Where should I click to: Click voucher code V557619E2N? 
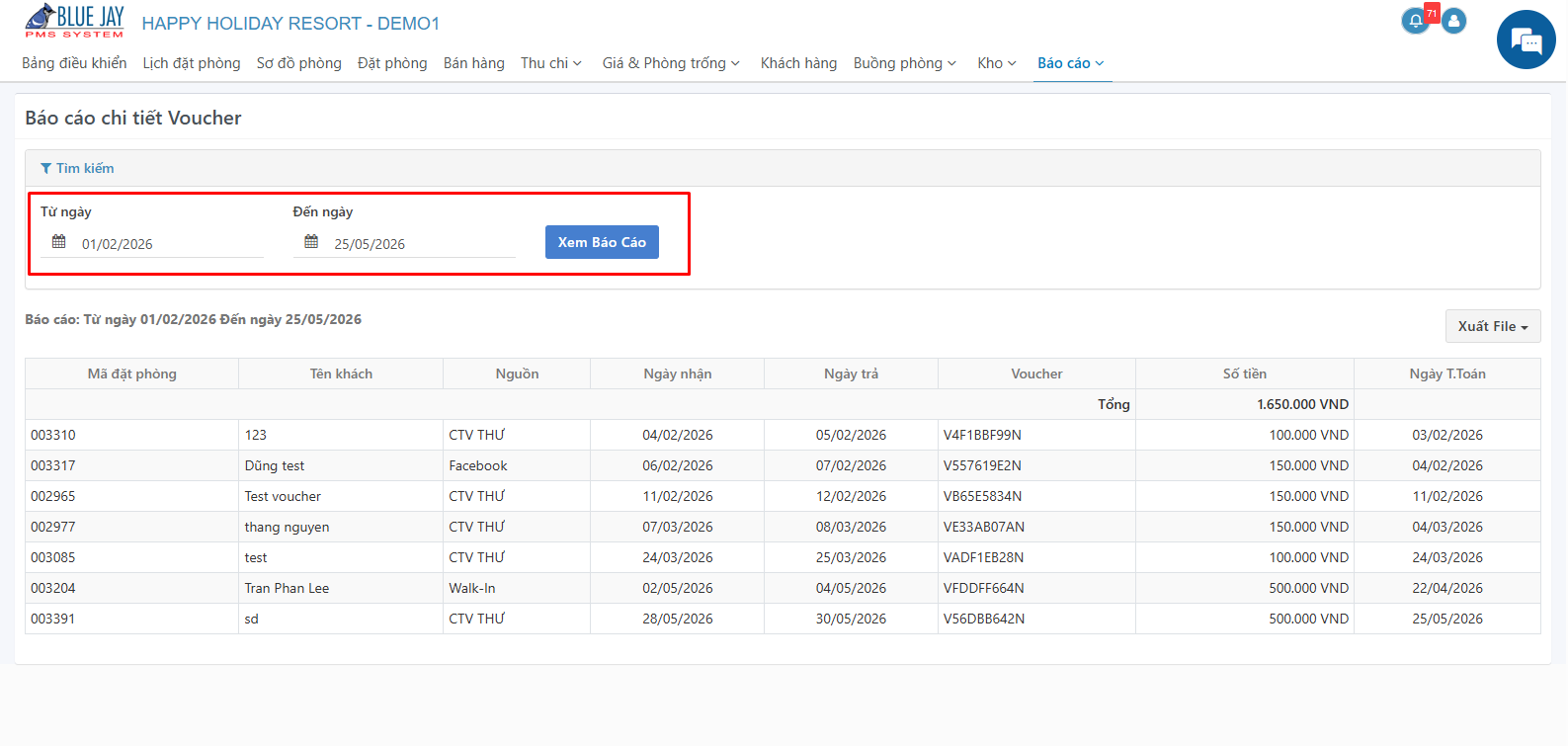tap(982, 465)
